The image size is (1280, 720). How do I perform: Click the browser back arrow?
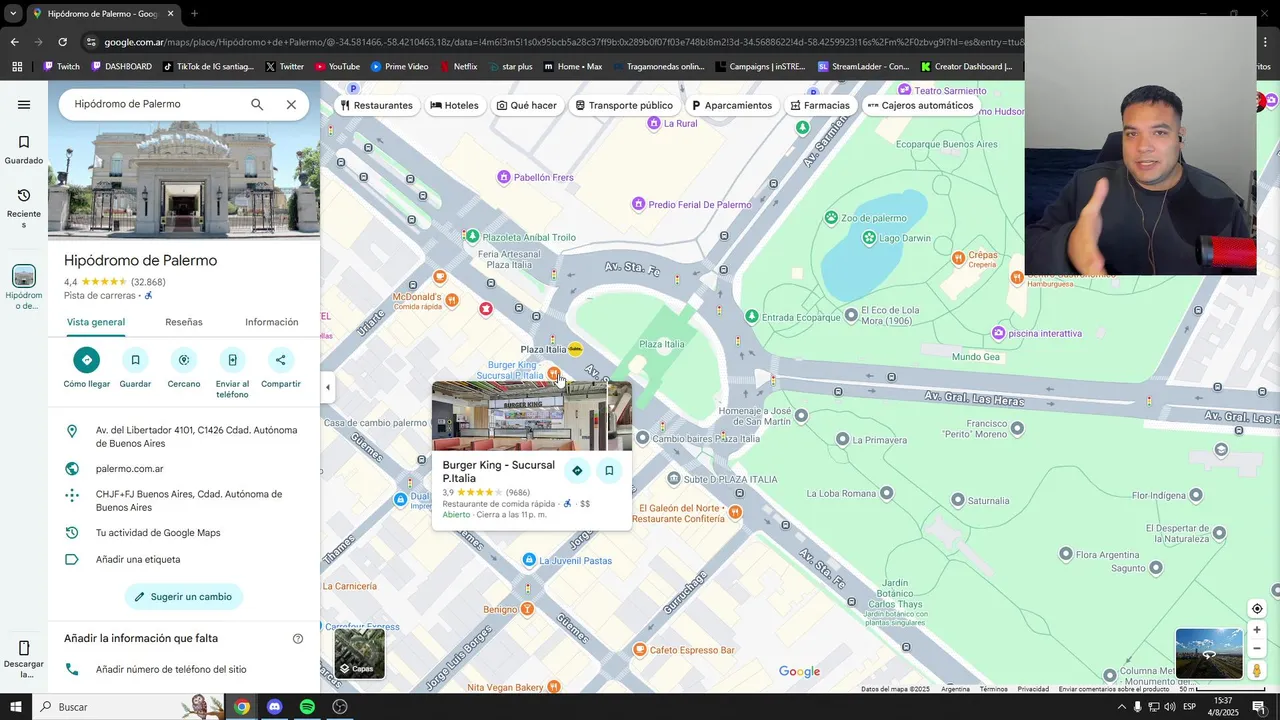point(14,42)
